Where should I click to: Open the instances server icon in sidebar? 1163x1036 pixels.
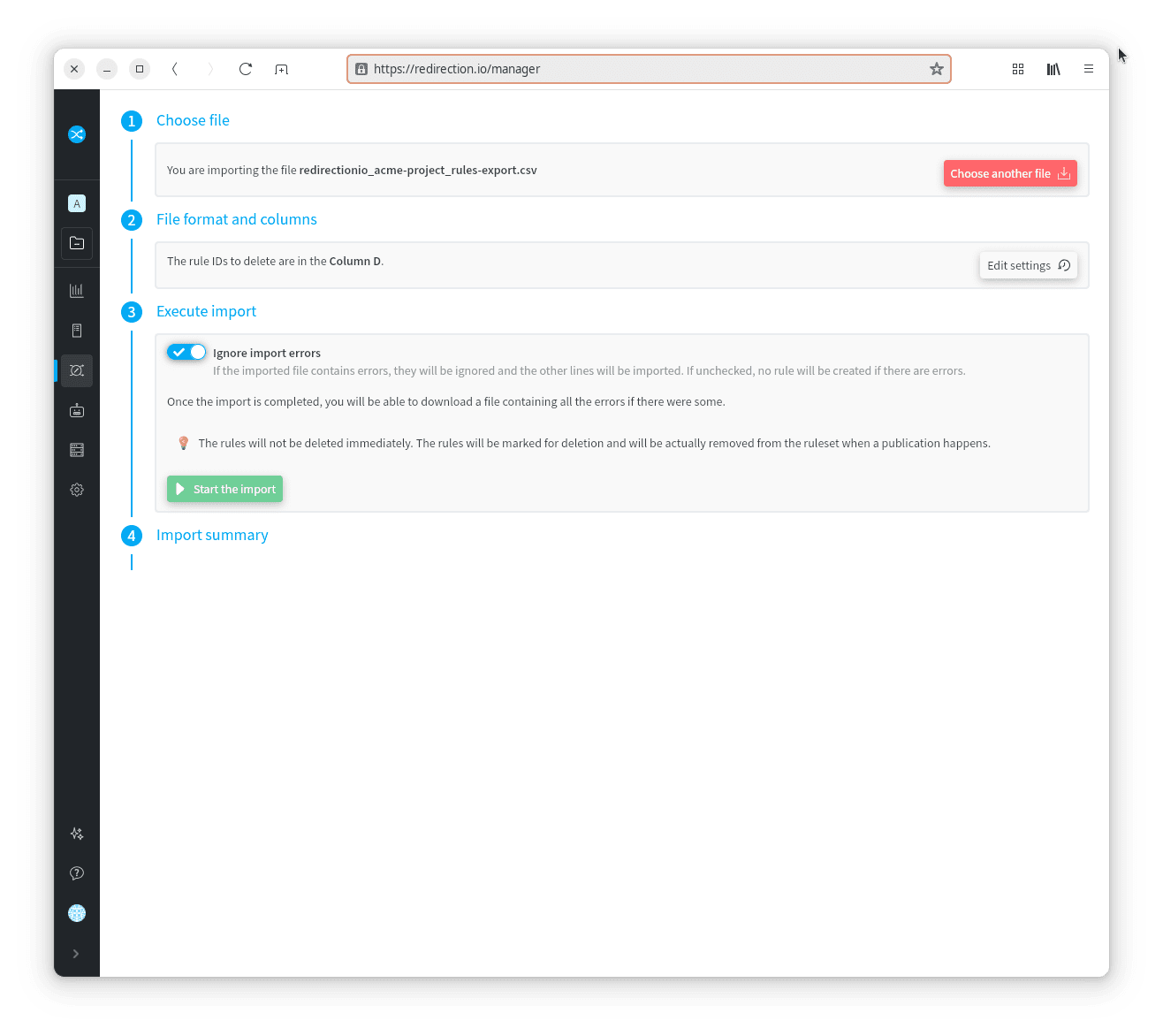[x=77, y=450]
